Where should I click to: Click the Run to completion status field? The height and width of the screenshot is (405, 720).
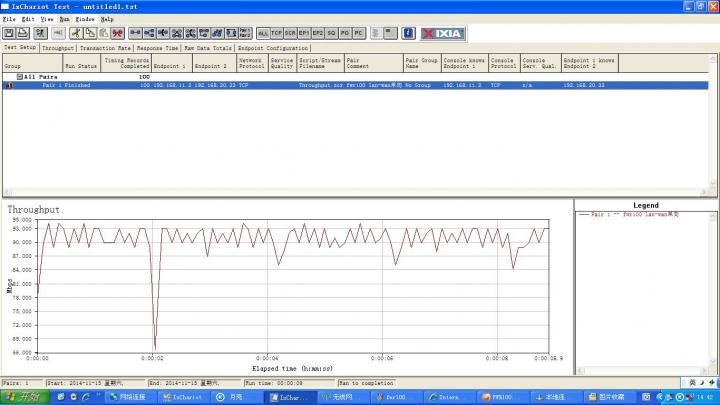366,383
